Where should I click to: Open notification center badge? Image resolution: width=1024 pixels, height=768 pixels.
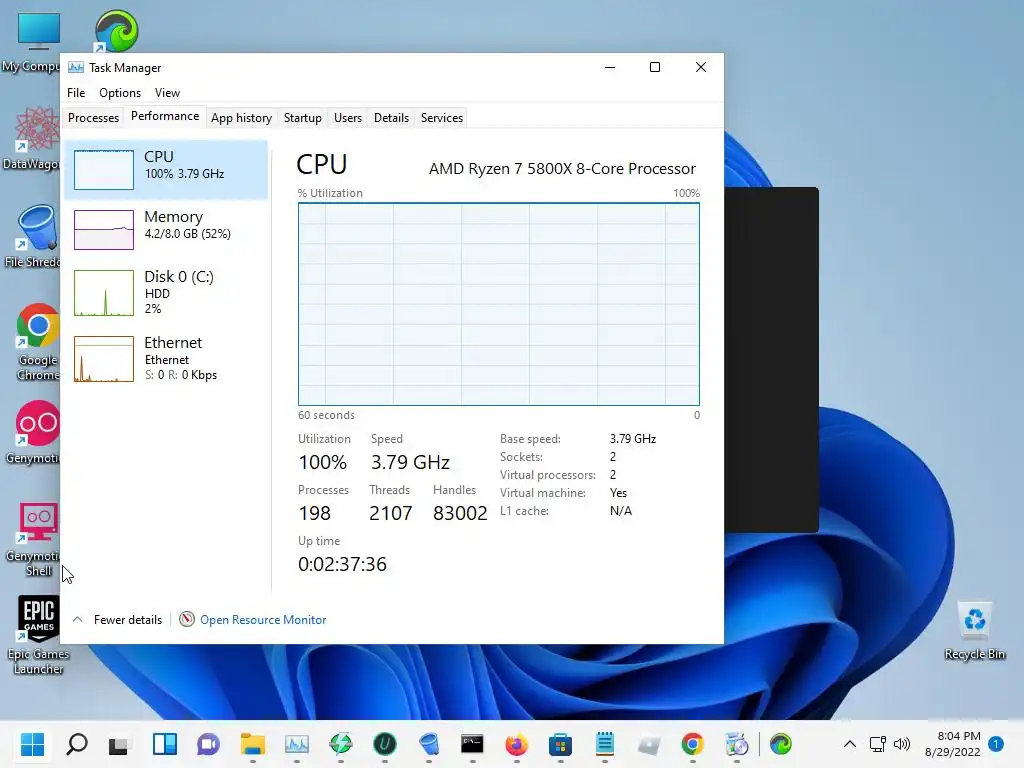point(996,744)
